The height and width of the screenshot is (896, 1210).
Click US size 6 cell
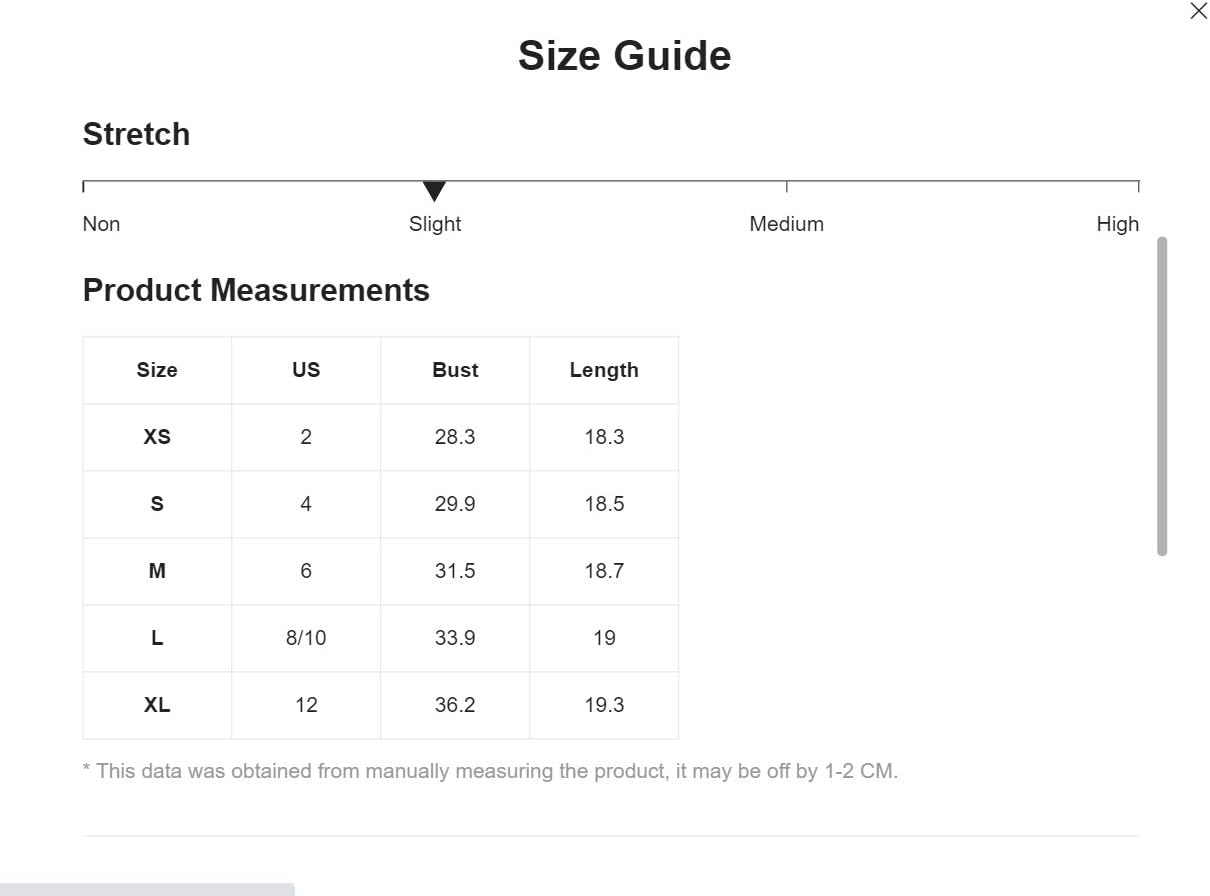306,571
